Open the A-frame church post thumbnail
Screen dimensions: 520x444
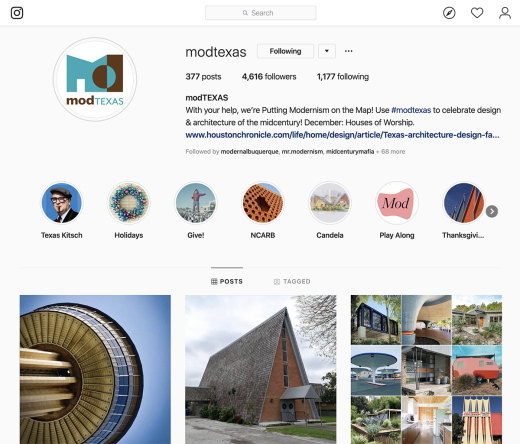[x=261, y=369]
